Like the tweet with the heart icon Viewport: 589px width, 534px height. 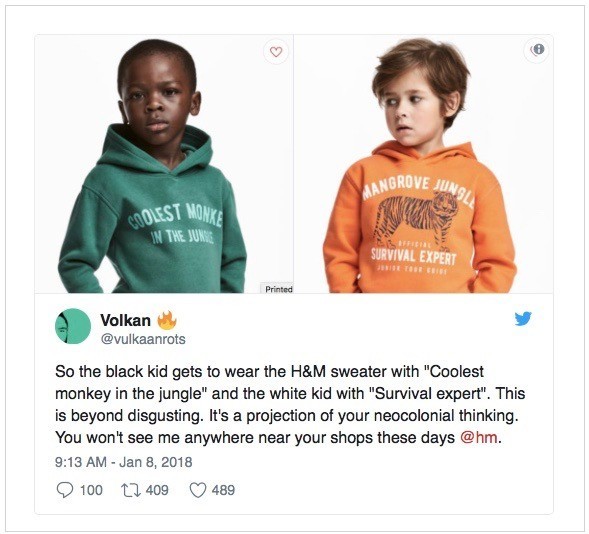(x=198, y=490)
